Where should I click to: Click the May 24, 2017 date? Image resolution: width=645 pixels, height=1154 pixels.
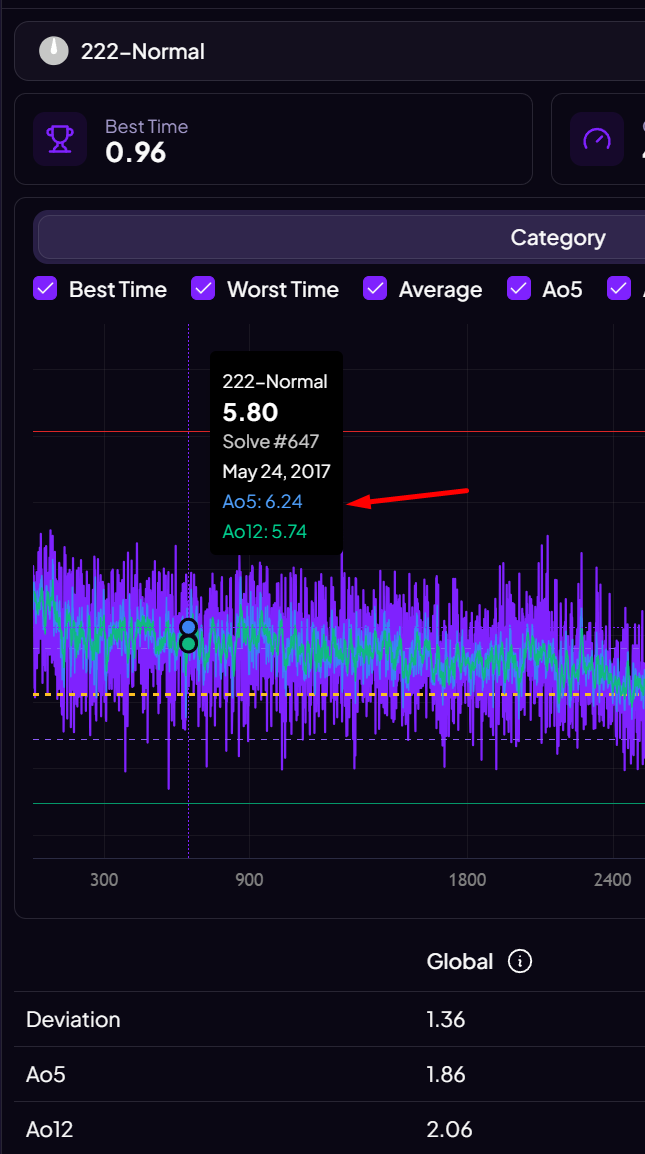tap(276, 471)
